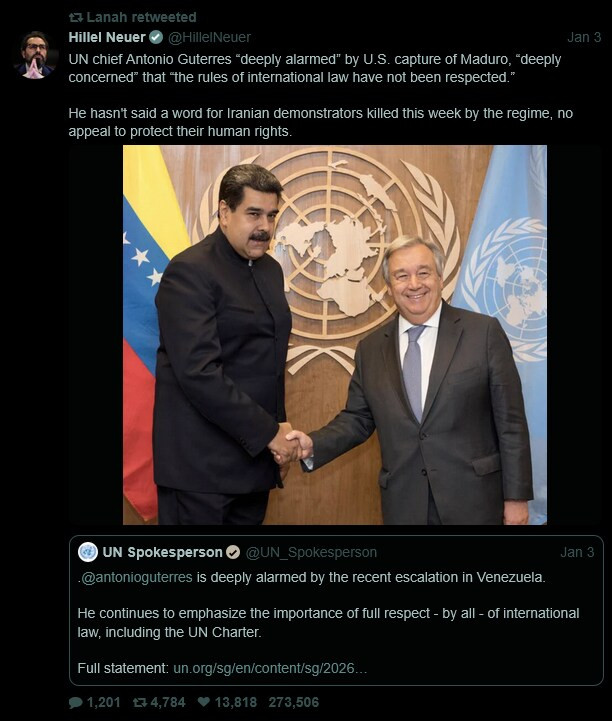Open Hillel Neuer's profile avatar
This screenshot has width=612, height=721.
(x=35, y=55)
